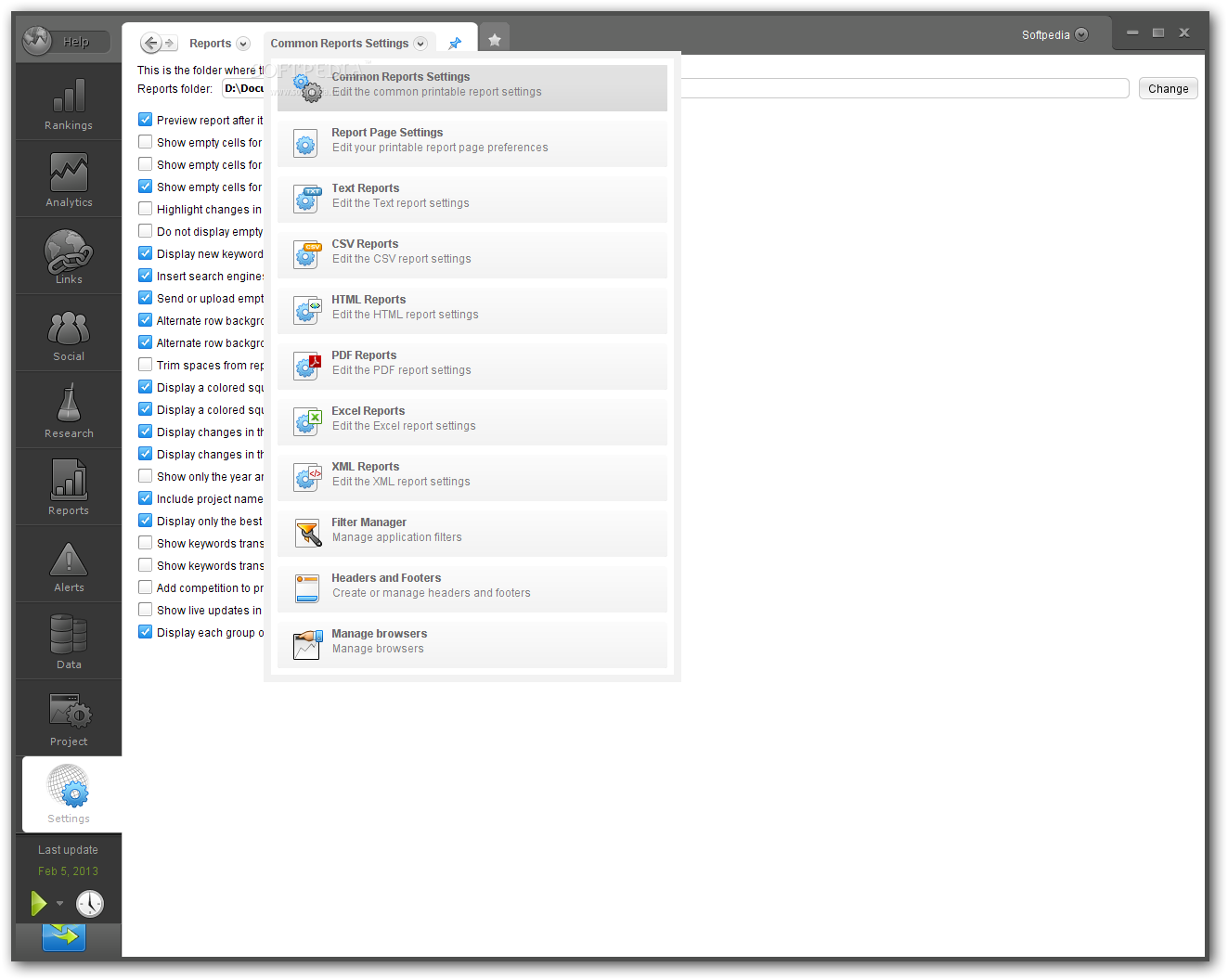Click the PDF Reports gear icon
Viewport: 1228px width, 980px height.
pos(307,365)
